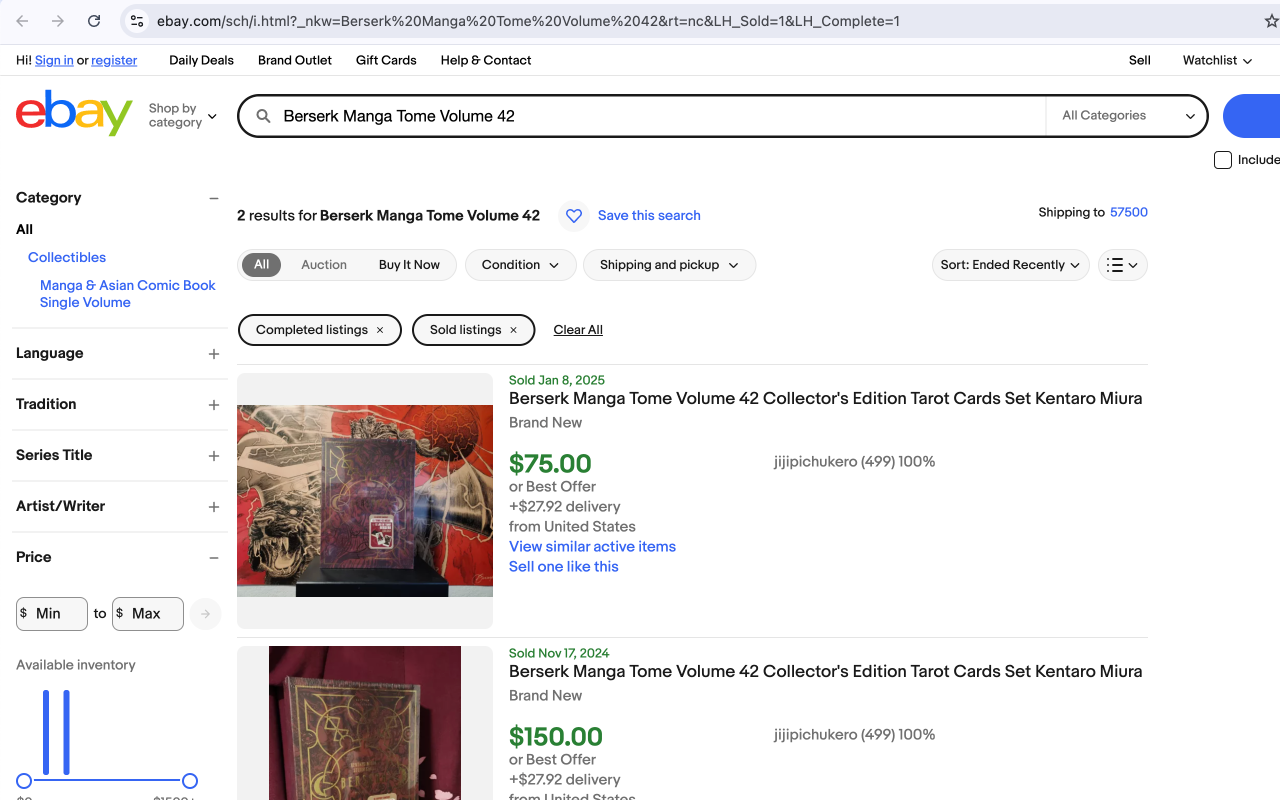Click the $75.00 sold price
This screenshot has width=1280, height=800.
pos(550,464)
